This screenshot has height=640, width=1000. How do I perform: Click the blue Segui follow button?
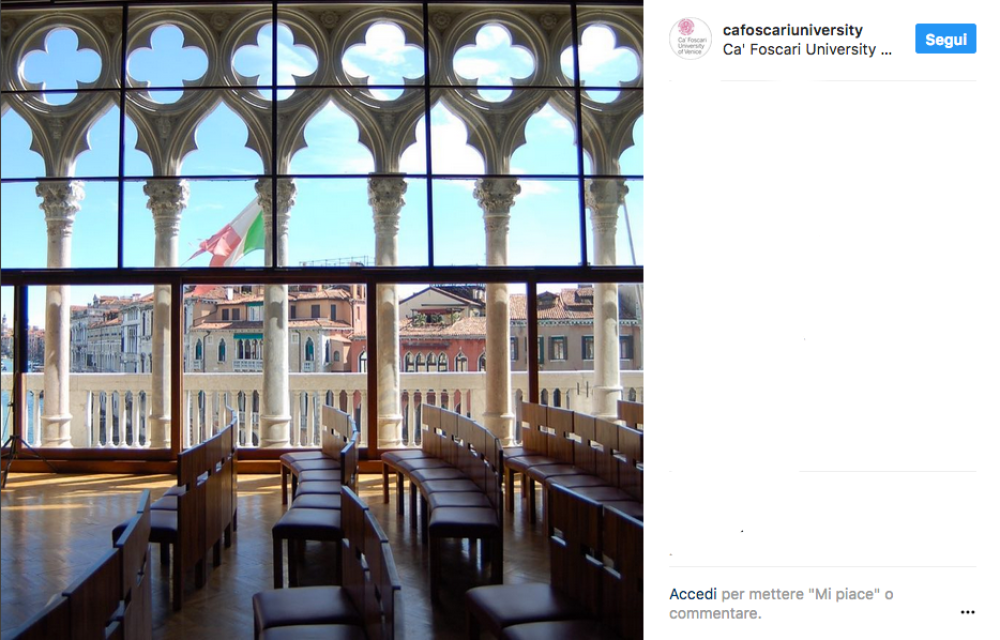(945, 39)
